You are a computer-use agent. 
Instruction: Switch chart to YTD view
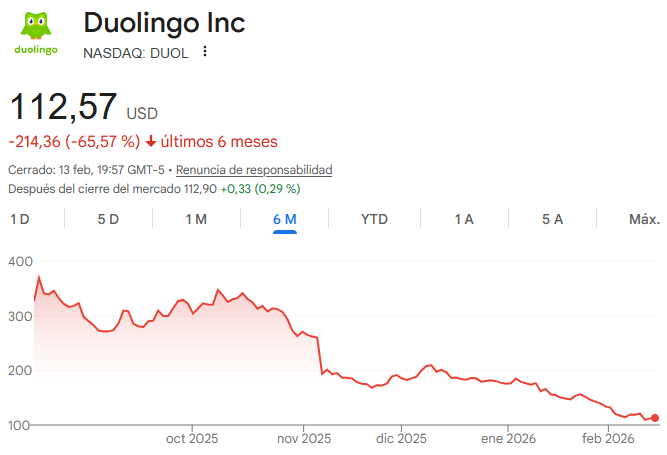click(374, 219)
